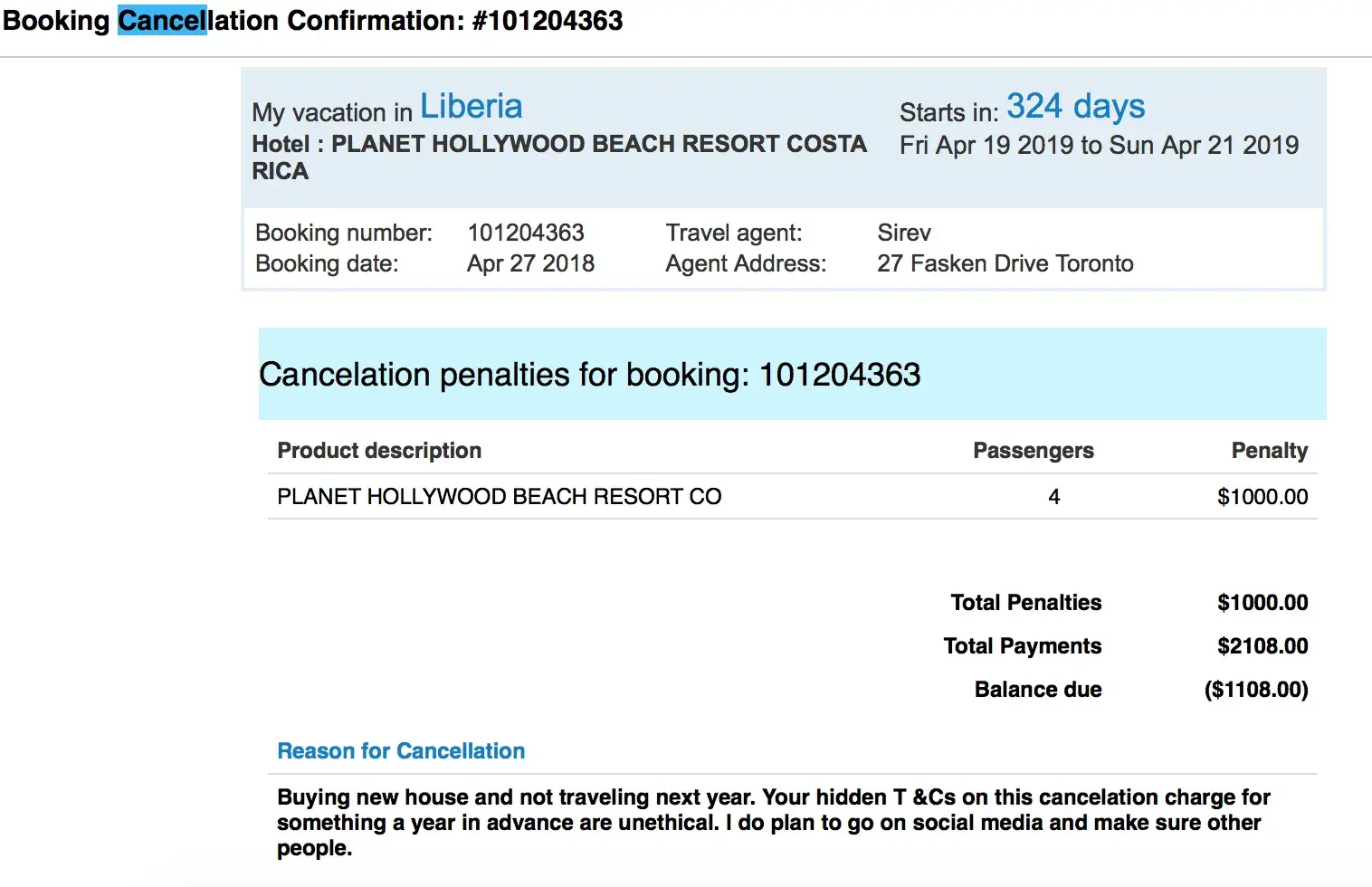
Task: Click the Reason for Cancellation heading
Action: click(401, 751)
